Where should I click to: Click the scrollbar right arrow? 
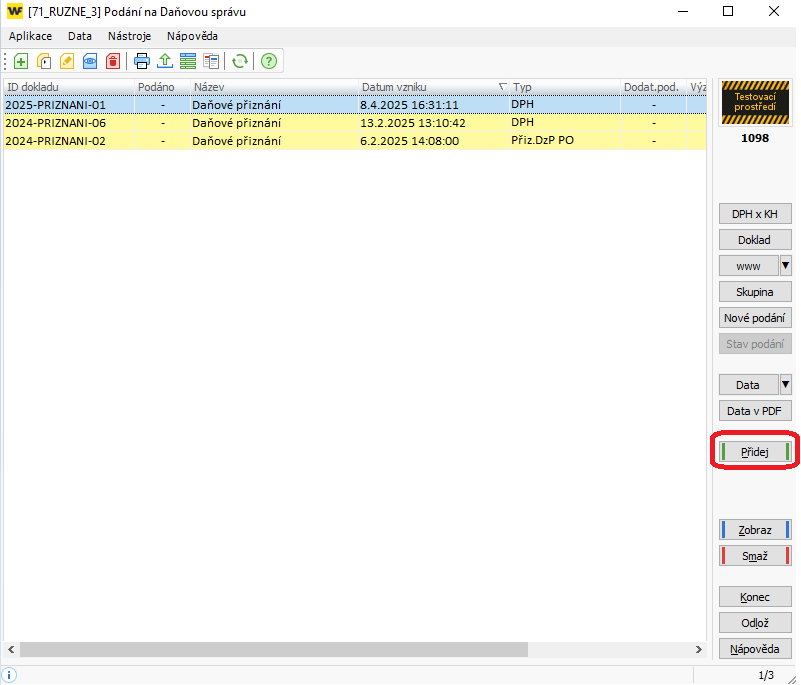pyautogui.click(x=699, y=649)
